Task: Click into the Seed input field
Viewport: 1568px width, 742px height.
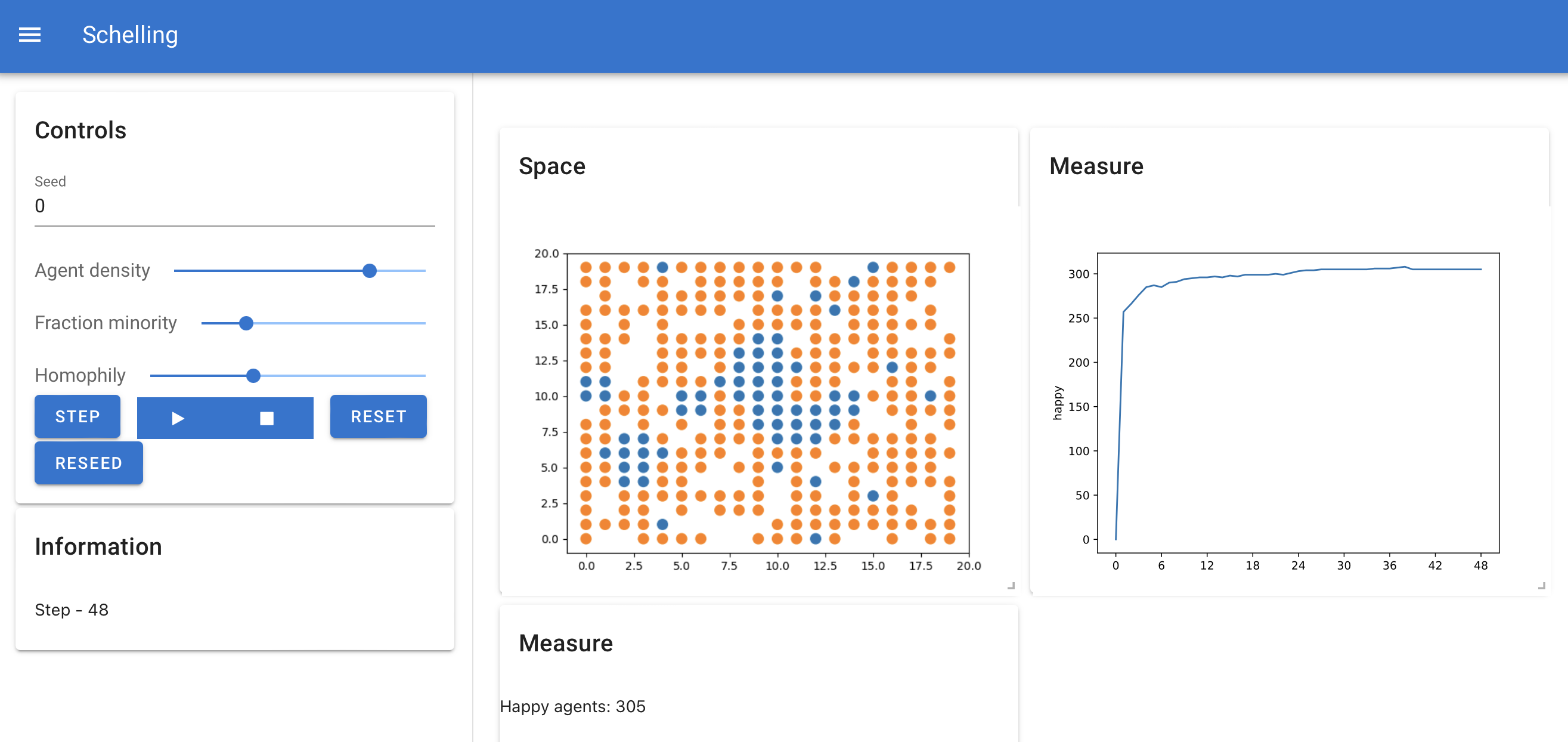Action: click(235, 206)
